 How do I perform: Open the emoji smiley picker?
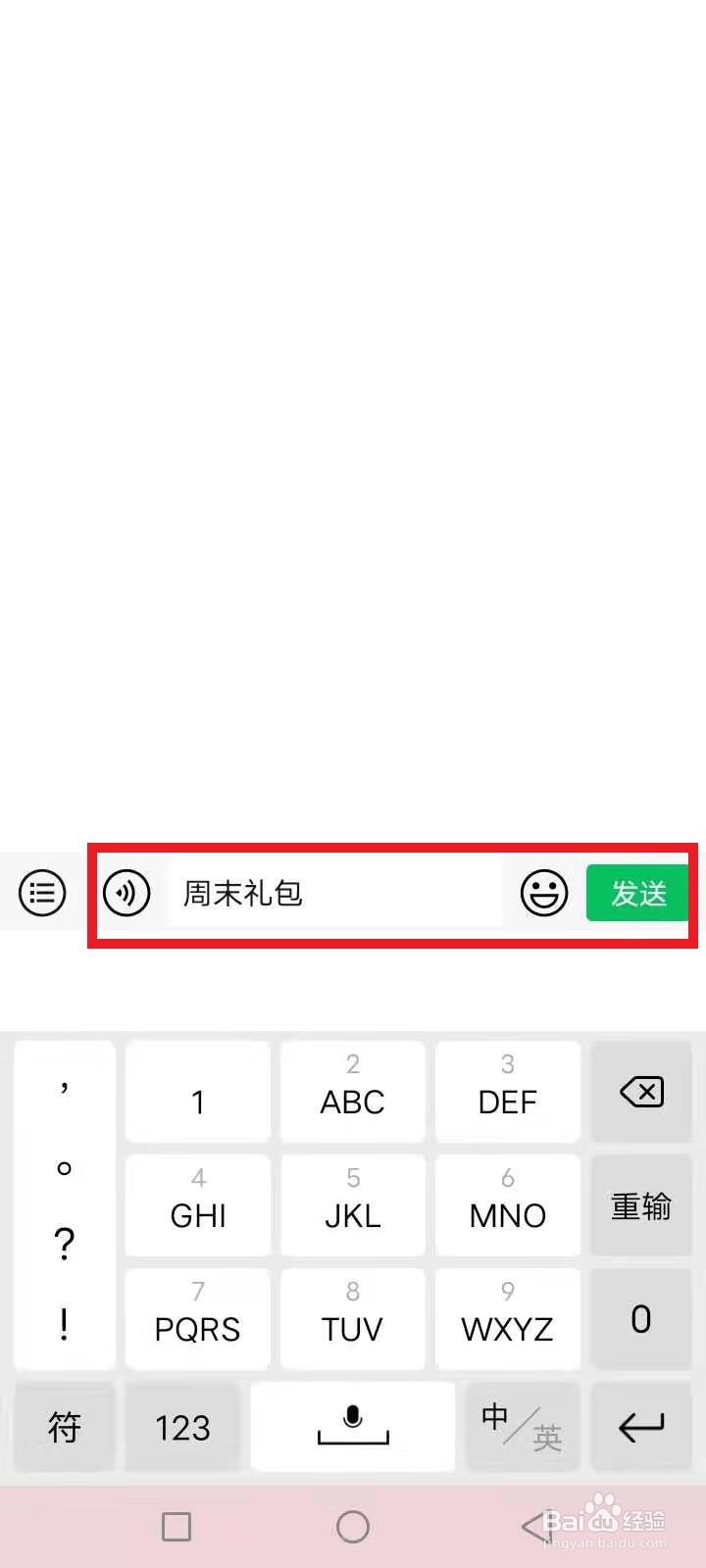[x=544, y=893]
